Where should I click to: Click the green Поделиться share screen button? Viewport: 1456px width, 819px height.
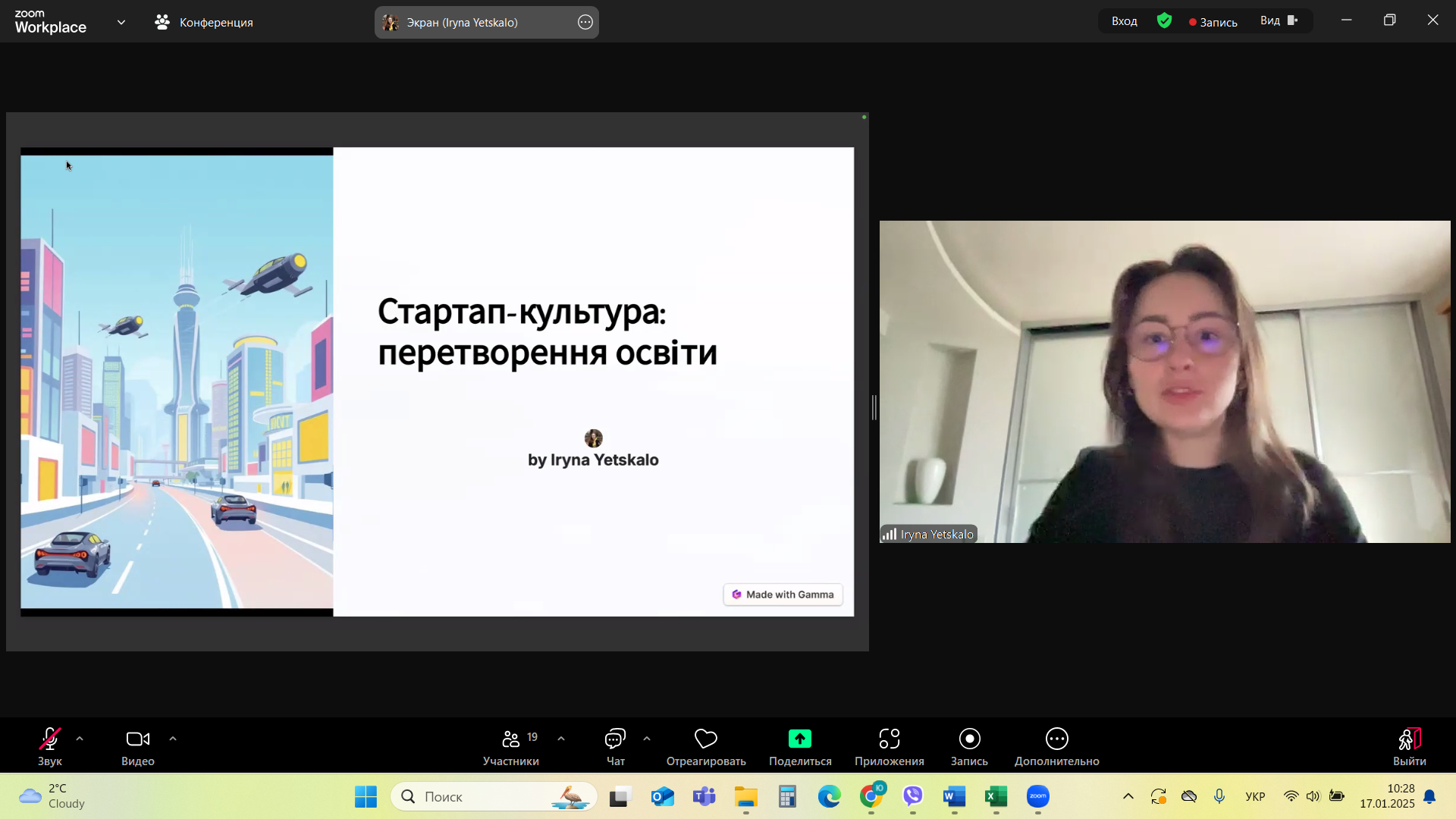(800, 746)
